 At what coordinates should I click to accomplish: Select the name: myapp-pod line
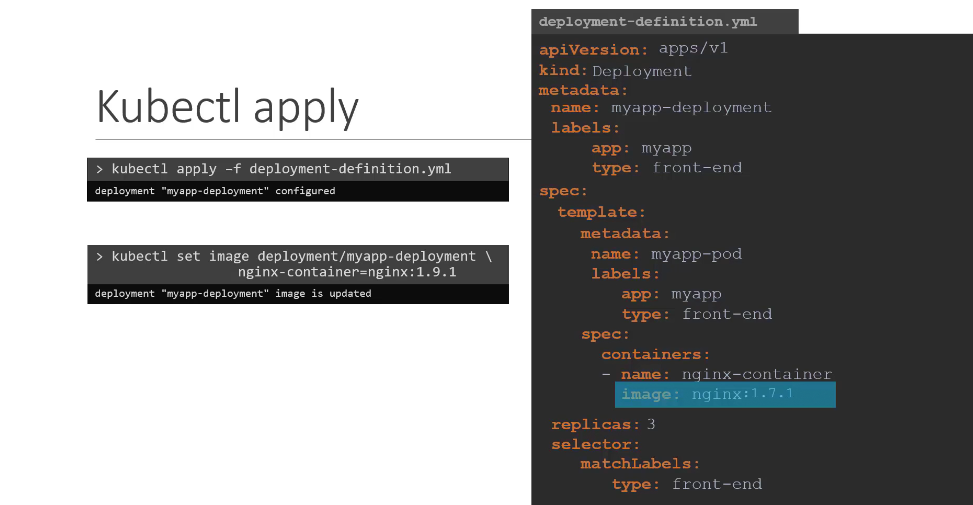point(666,254)
